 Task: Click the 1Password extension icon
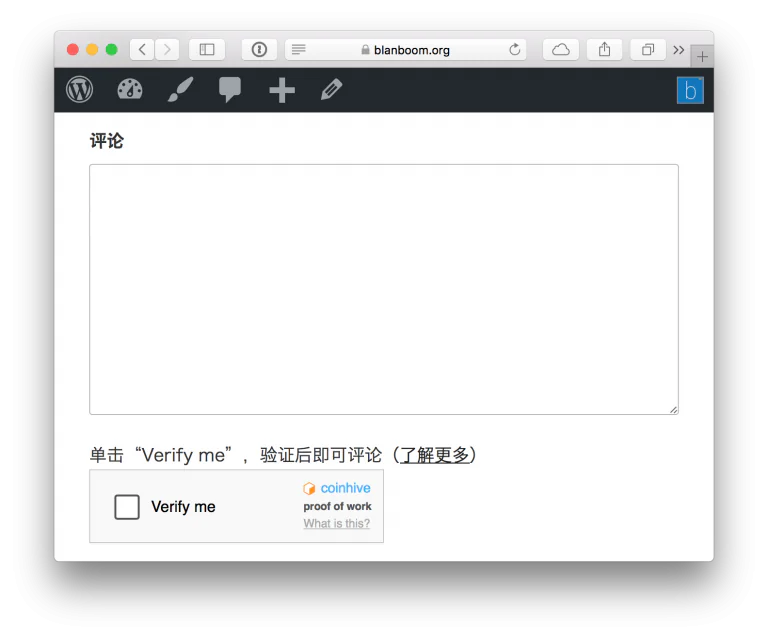[259, 49]
